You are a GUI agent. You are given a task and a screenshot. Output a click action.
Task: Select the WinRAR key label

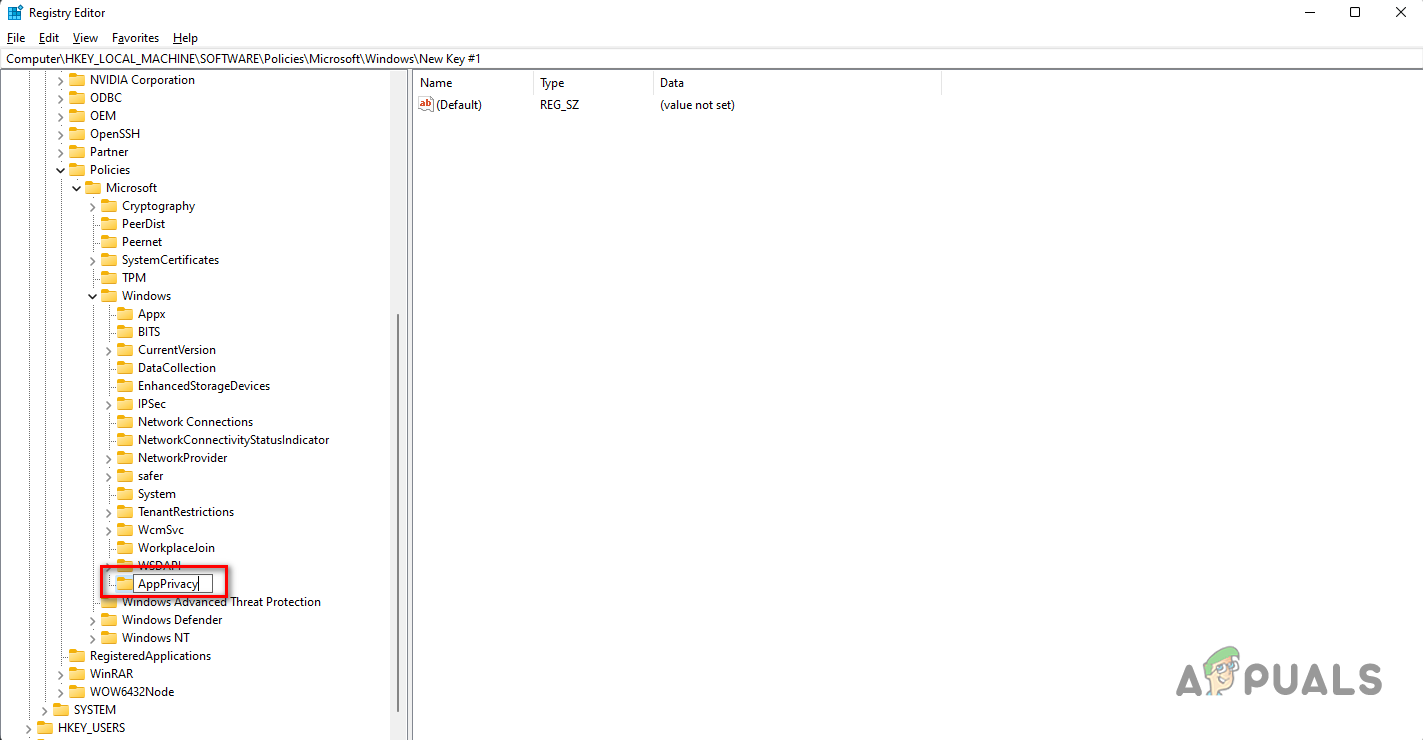111,674
